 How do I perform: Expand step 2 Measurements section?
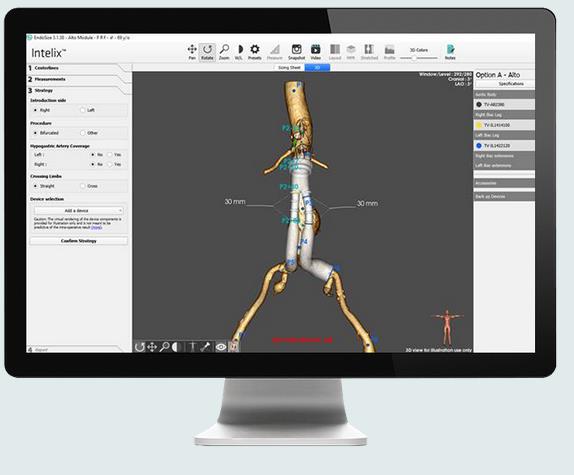(79, 79)
